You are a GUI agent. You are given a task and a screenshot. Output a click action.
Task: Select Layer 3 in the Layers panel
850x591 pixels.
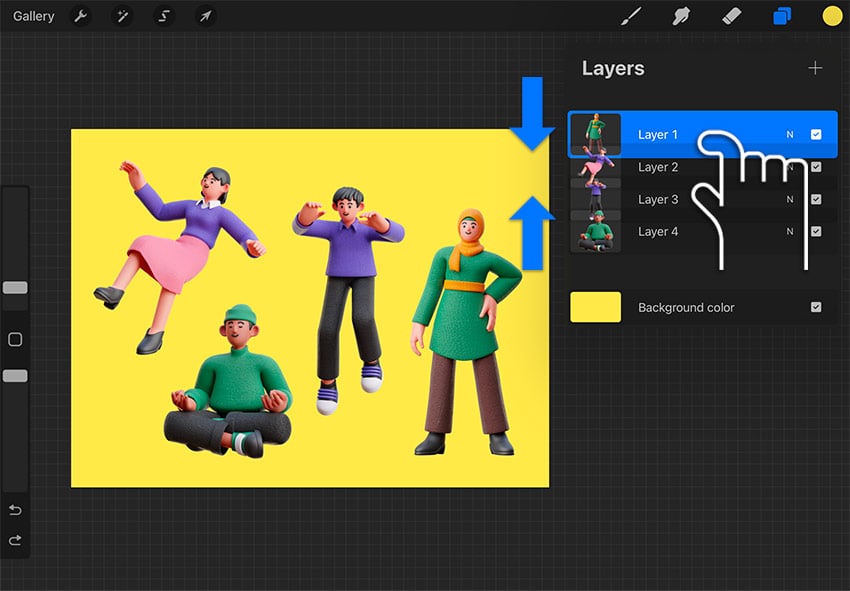coord(658,199)
